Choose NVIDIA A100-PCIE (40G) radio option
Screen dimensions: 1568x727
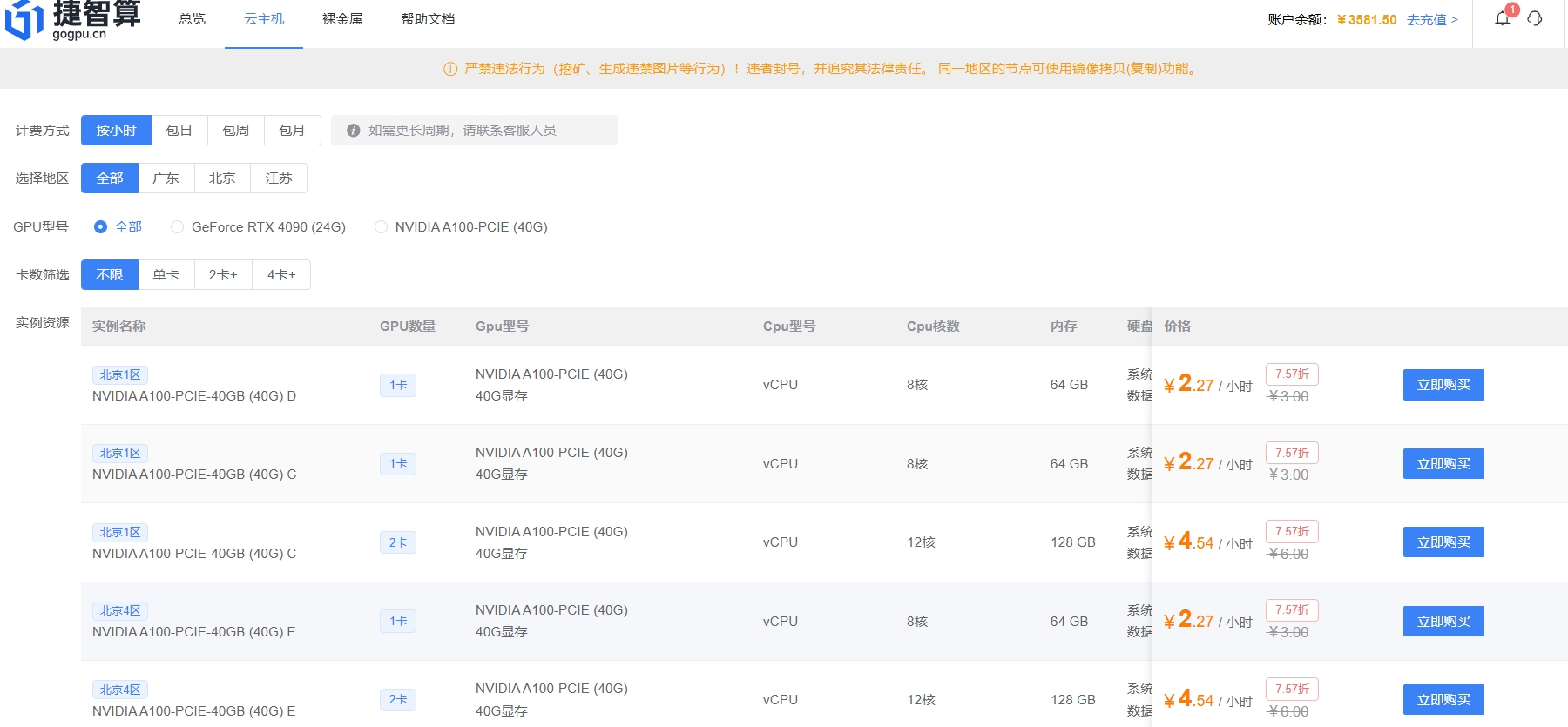[x=381, y=227]
